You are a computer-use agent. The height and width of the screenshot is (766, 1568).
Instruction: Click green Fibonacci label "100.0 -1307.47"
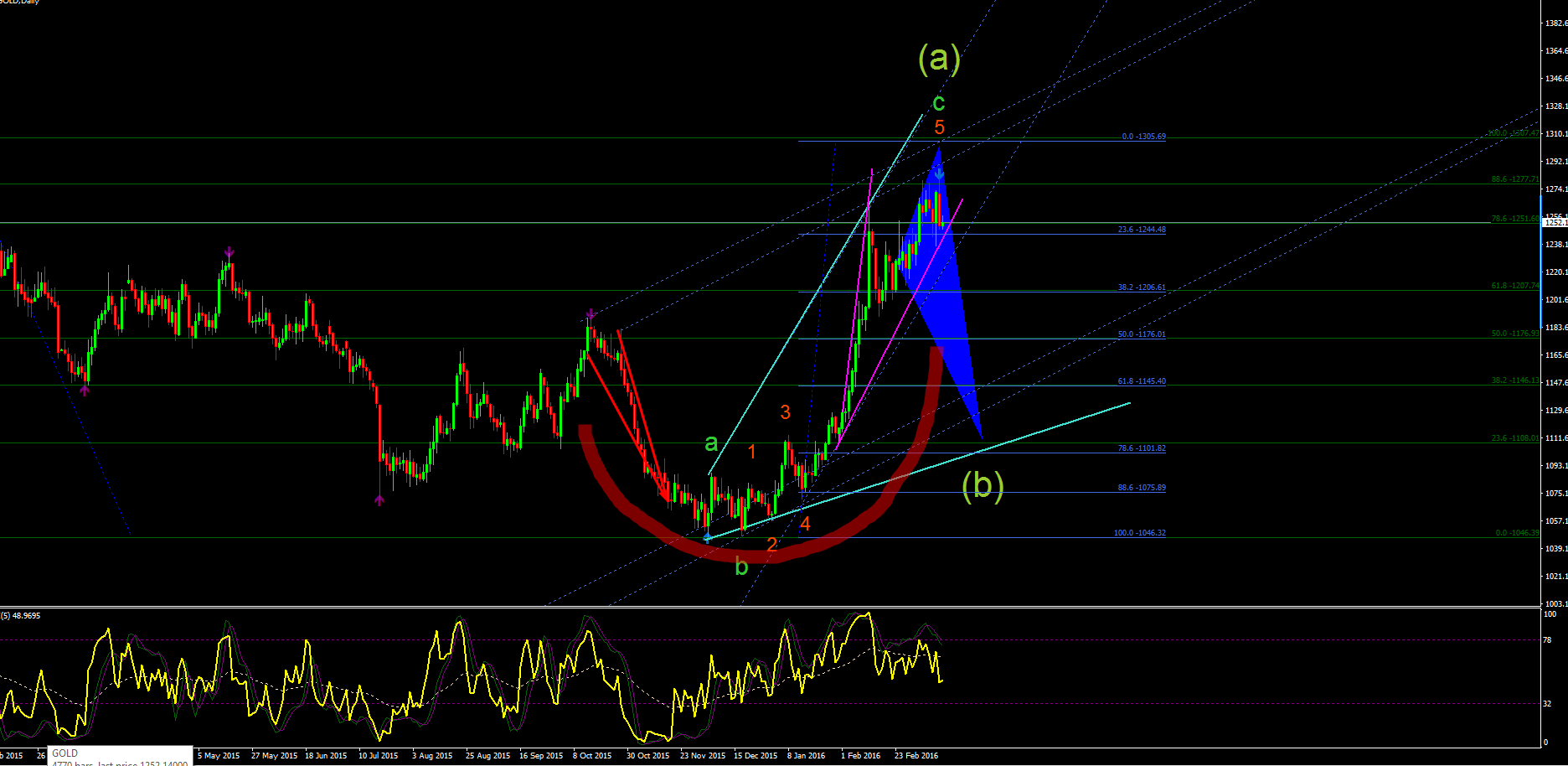(x=1514, y=133)
